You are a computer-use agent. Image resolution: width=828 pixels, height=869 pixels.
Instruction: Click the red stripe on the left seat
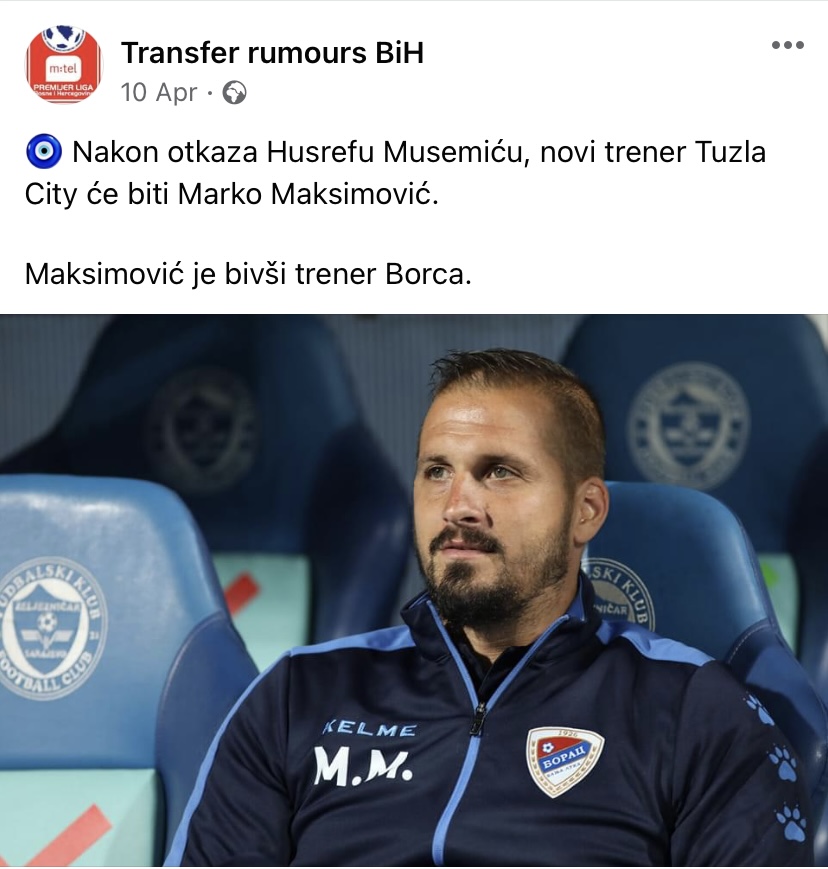tap(69, 836)
